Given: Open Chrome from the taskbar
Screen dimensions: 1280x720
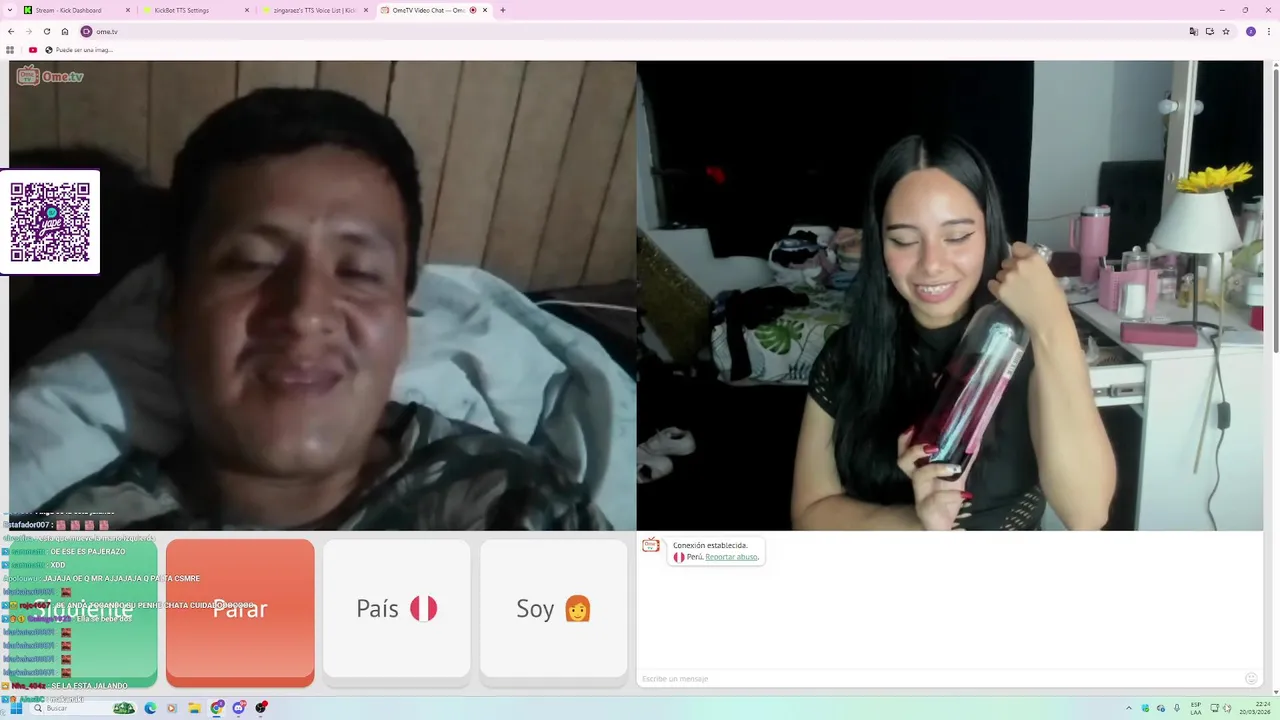Looking at the screenshot, I should coord(217,708).
